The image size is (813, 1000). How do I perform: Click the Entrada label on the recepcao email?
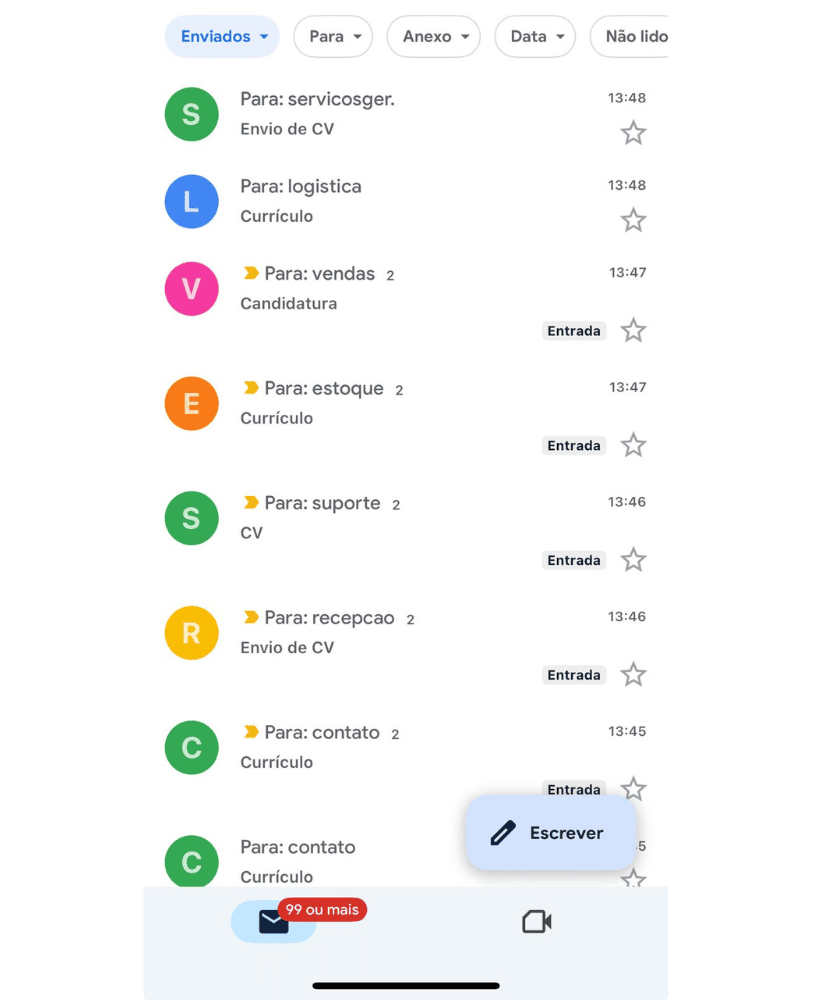pos(573,675)
